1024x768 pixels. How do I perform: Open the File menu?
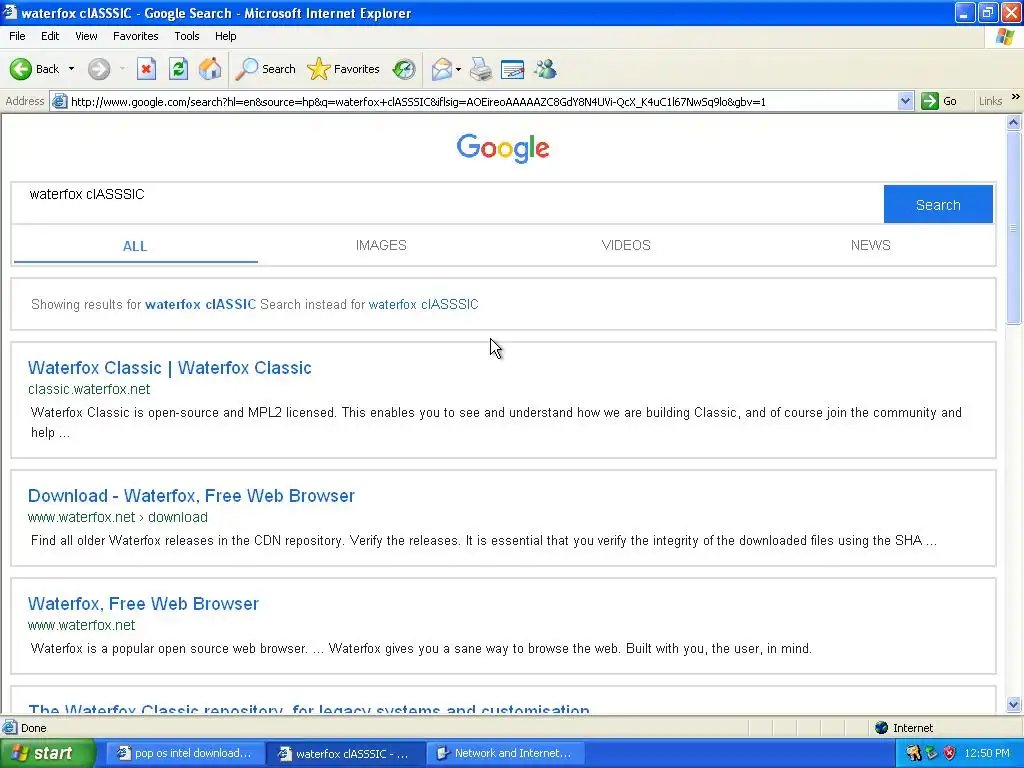tap(17, 36)
